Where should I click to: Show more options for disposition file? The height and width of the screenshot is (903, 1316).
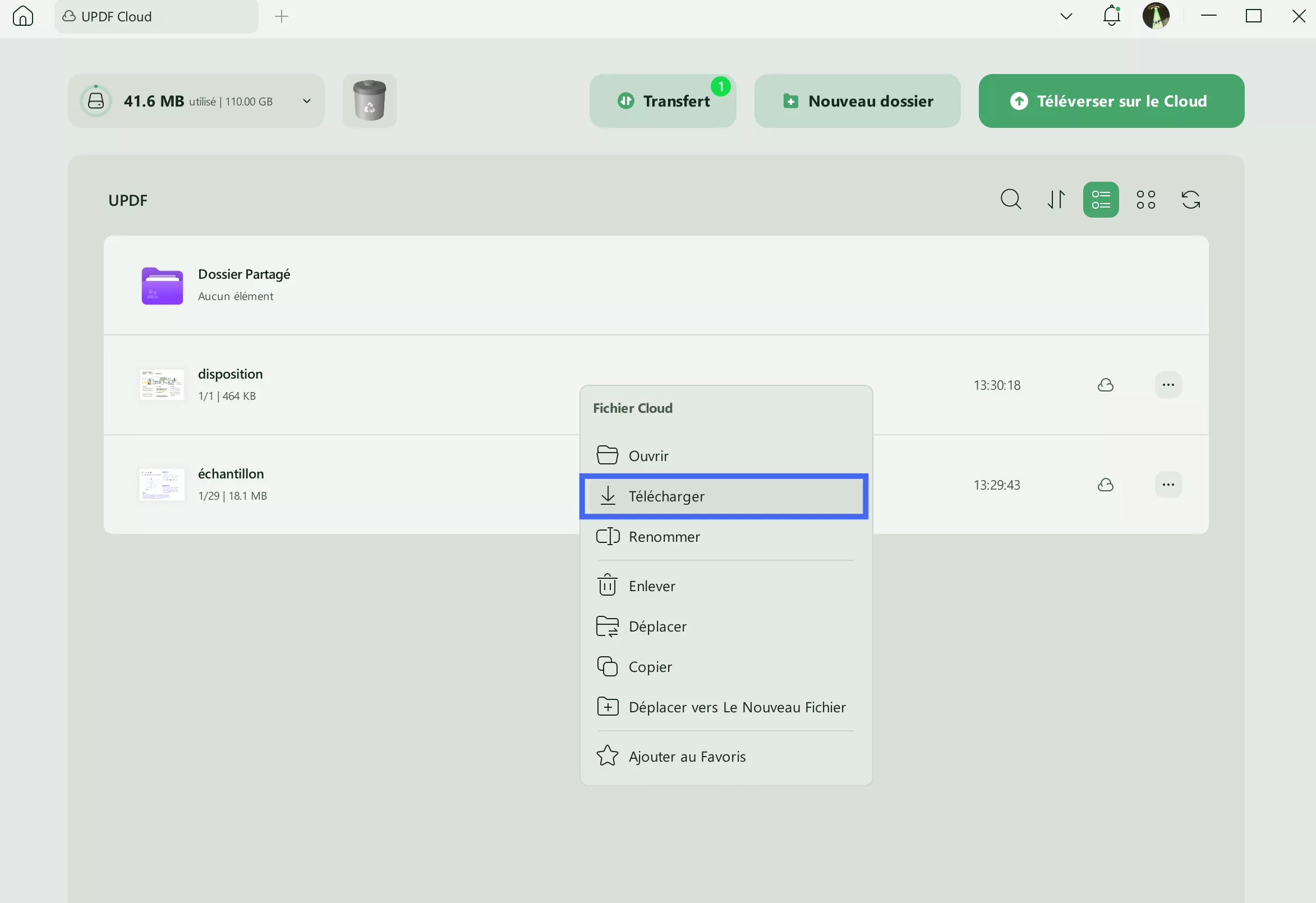(1168, 384)
